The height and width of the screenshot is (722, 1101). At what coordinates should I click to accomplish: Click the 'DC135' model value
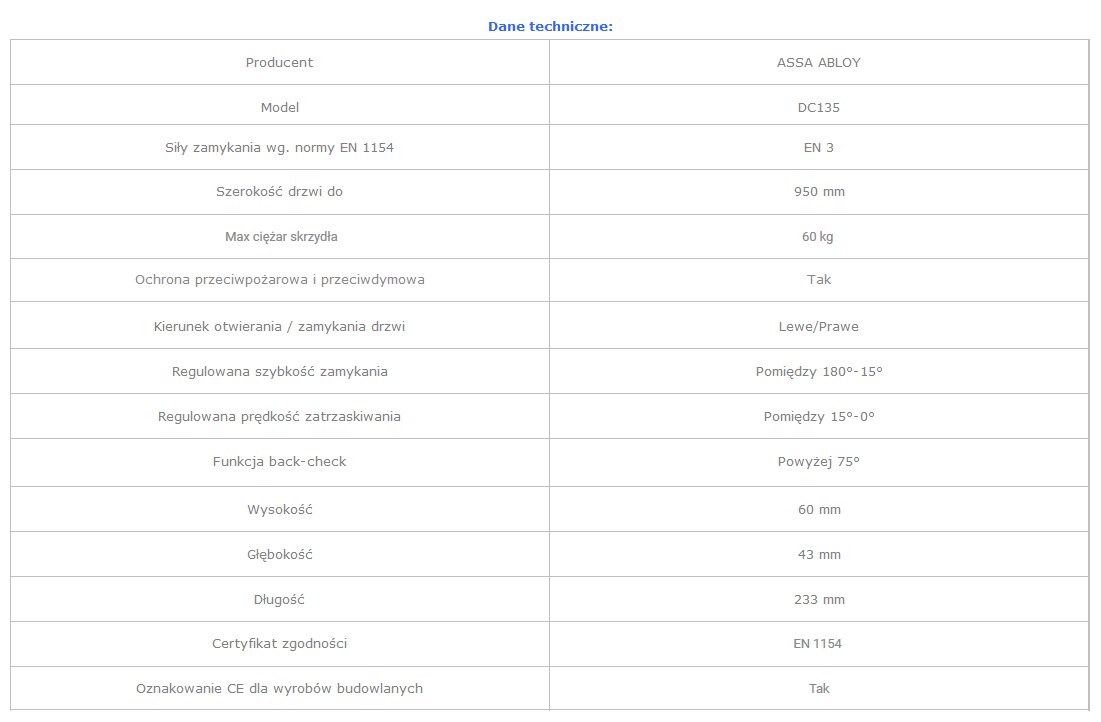818,107
